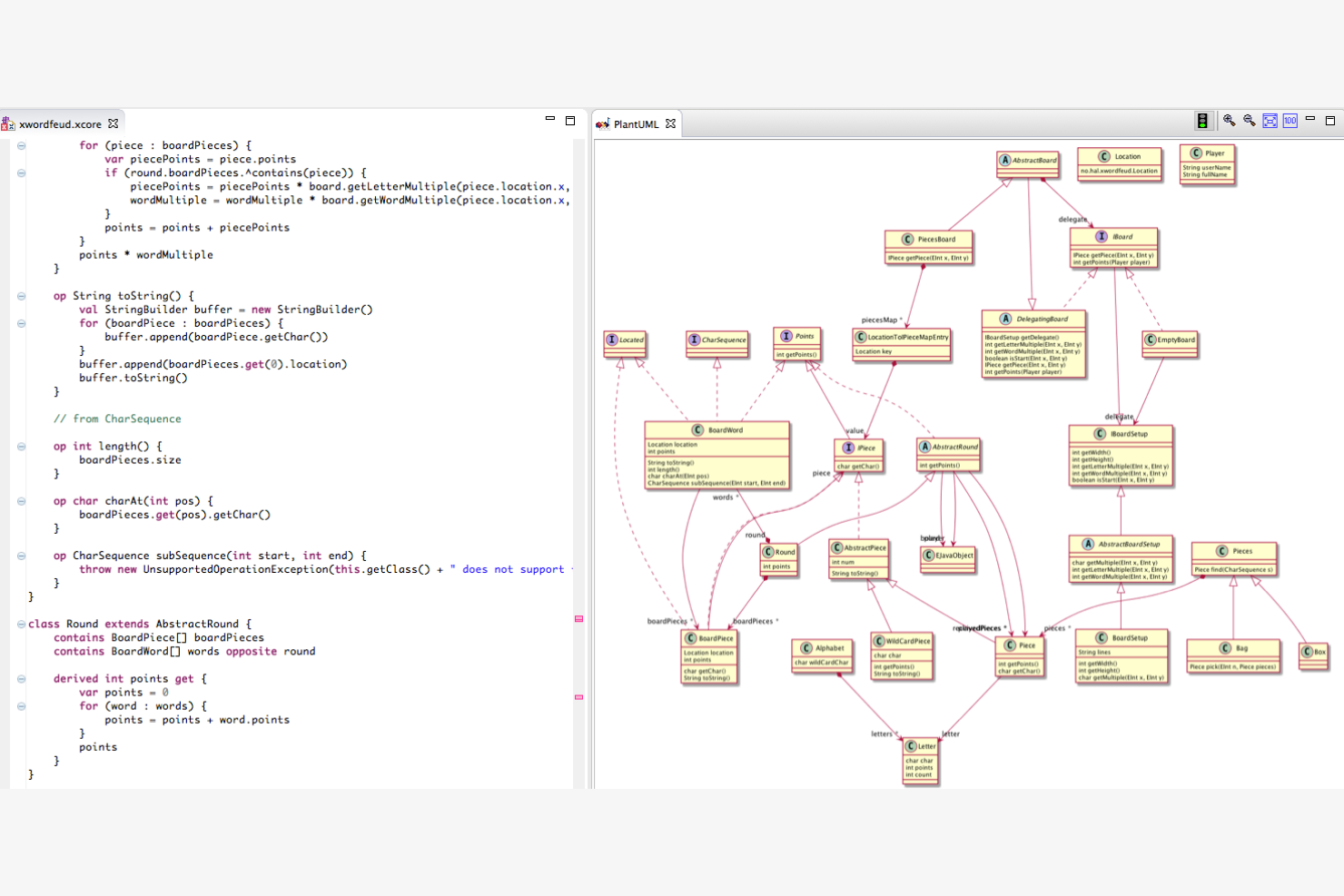Fit diagram to the view size
This screenshot has height=896, width=1344.
(1270, 121)
